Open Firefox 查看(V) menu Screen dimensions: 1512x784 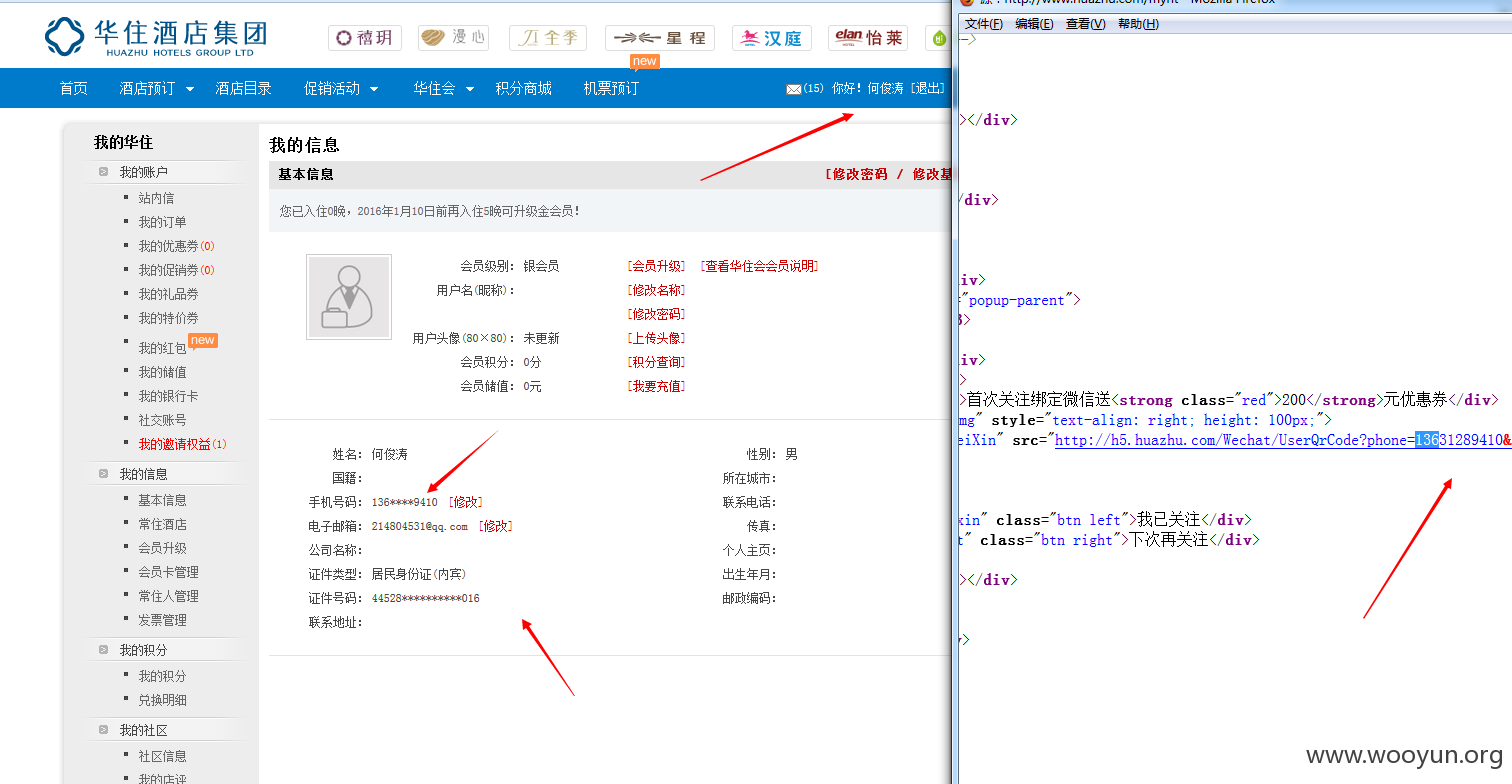pos(1086,24)
